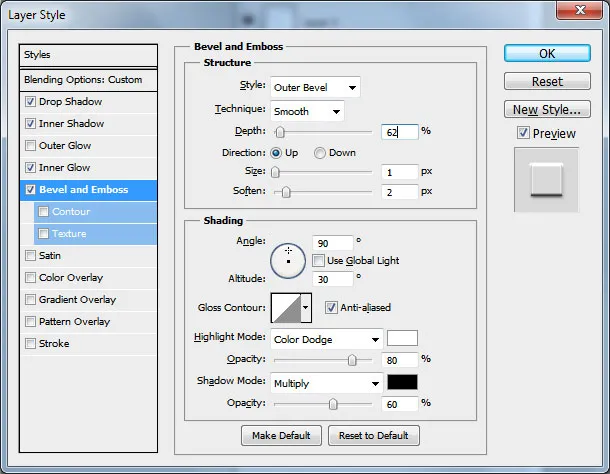The height and width of the screenshot is (474, 610).
Task: Enable the Outer Glow checkbox
Action: [30, 146]
